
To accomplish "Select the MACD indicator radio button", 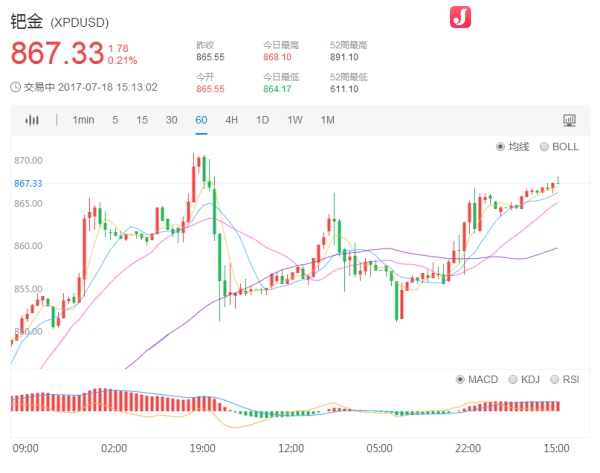I will tap(460, 379).
